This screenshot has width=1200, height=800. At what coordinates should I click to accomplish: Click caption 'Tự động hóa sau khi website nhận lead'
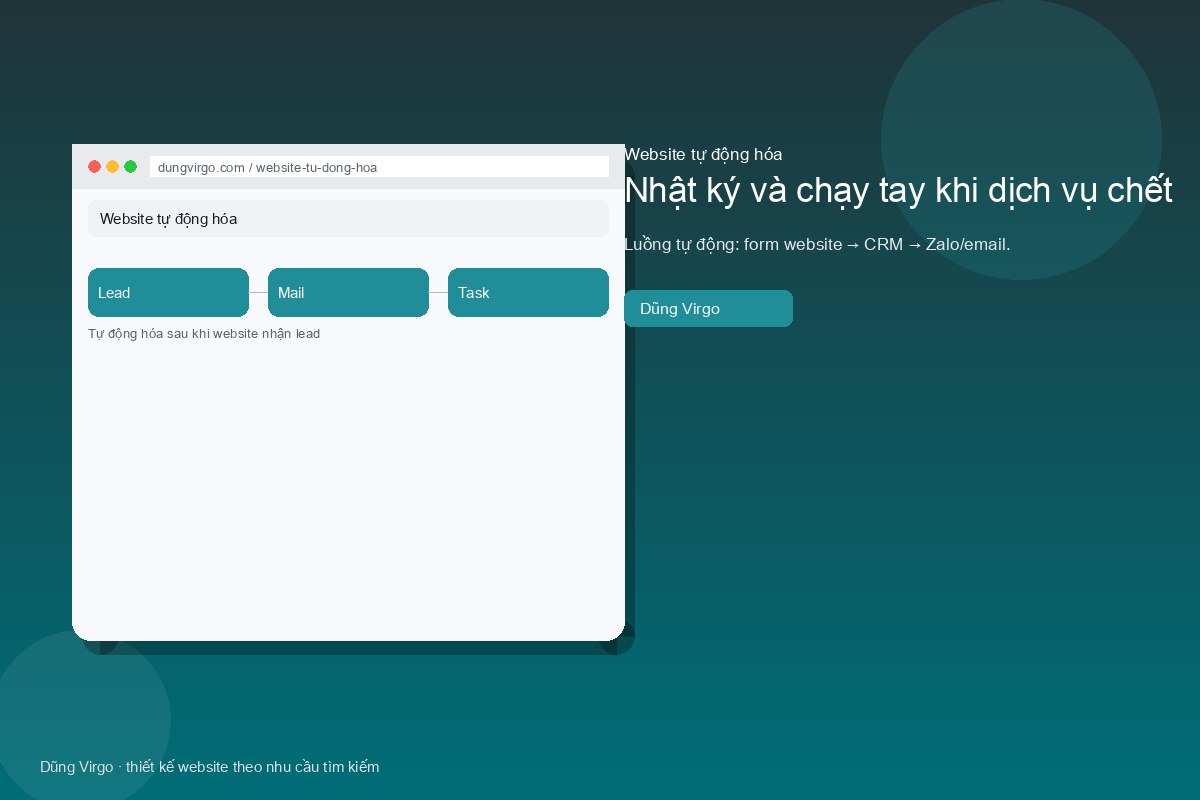click(204, 334)
